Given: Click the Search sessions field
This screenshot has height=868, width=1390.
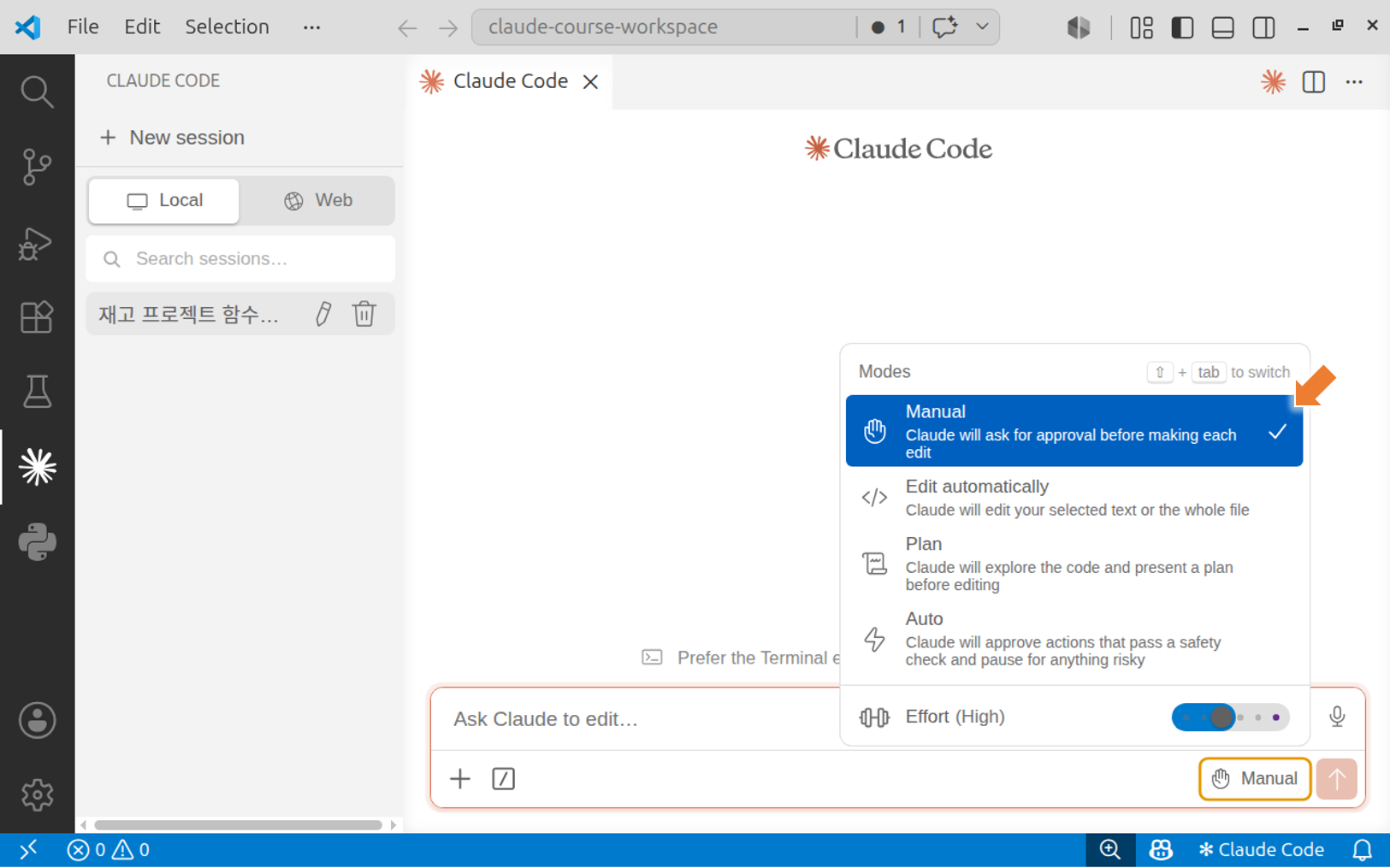Looking at the screenshot, I should [x=240, y=259].
